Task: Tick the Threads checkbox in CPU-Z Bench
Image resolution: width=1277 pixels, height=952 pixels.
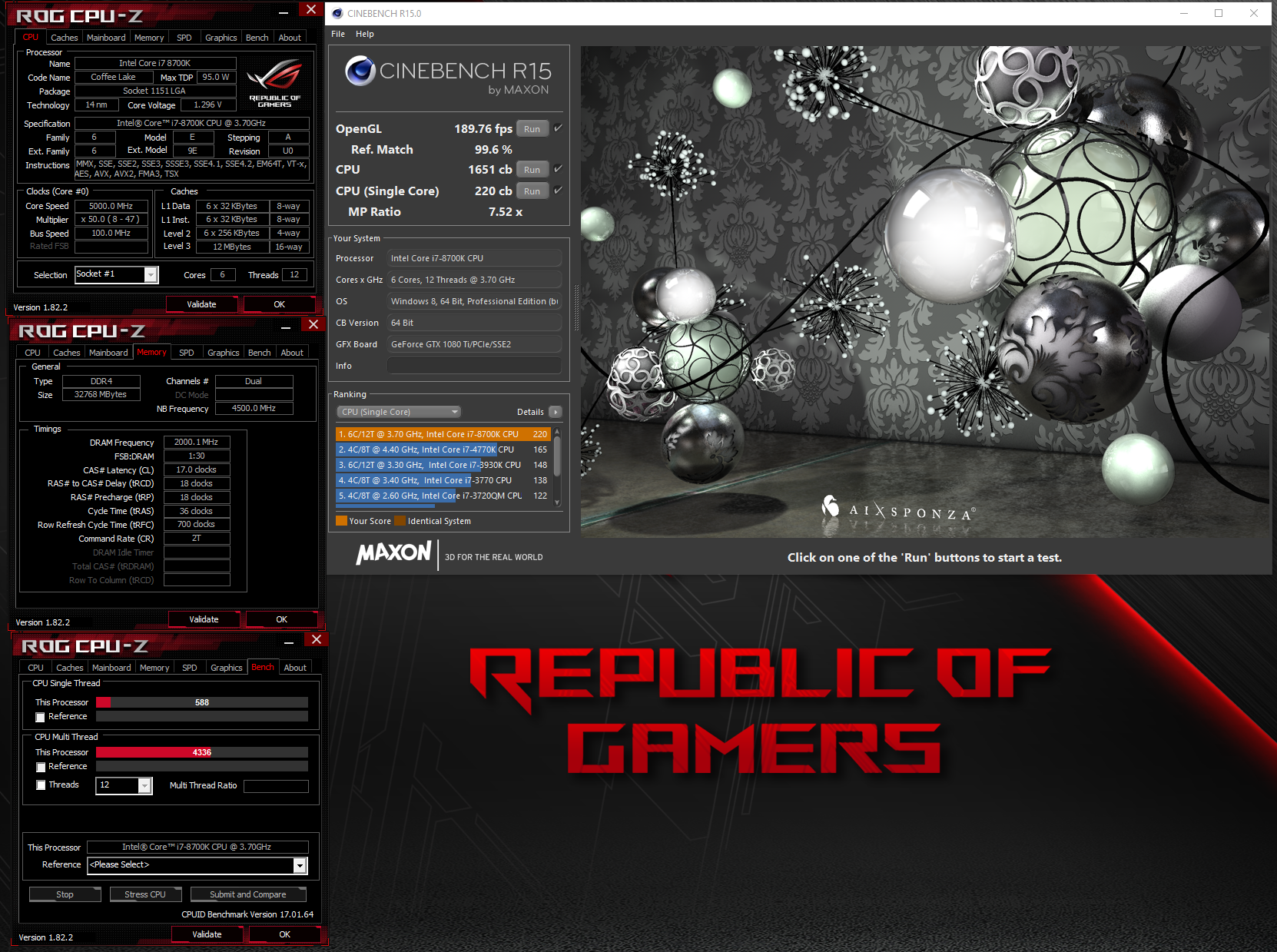Action: pos(40,785)
